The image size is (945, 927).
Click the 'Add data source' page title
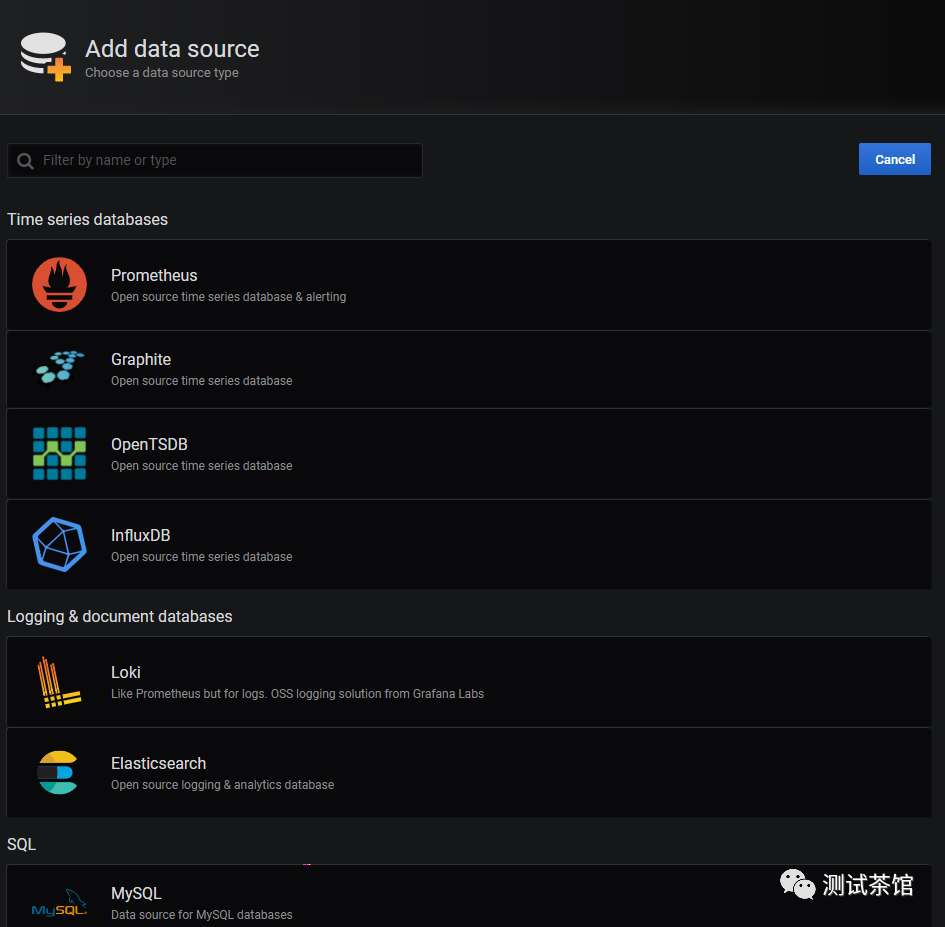[x=172, y=49]
